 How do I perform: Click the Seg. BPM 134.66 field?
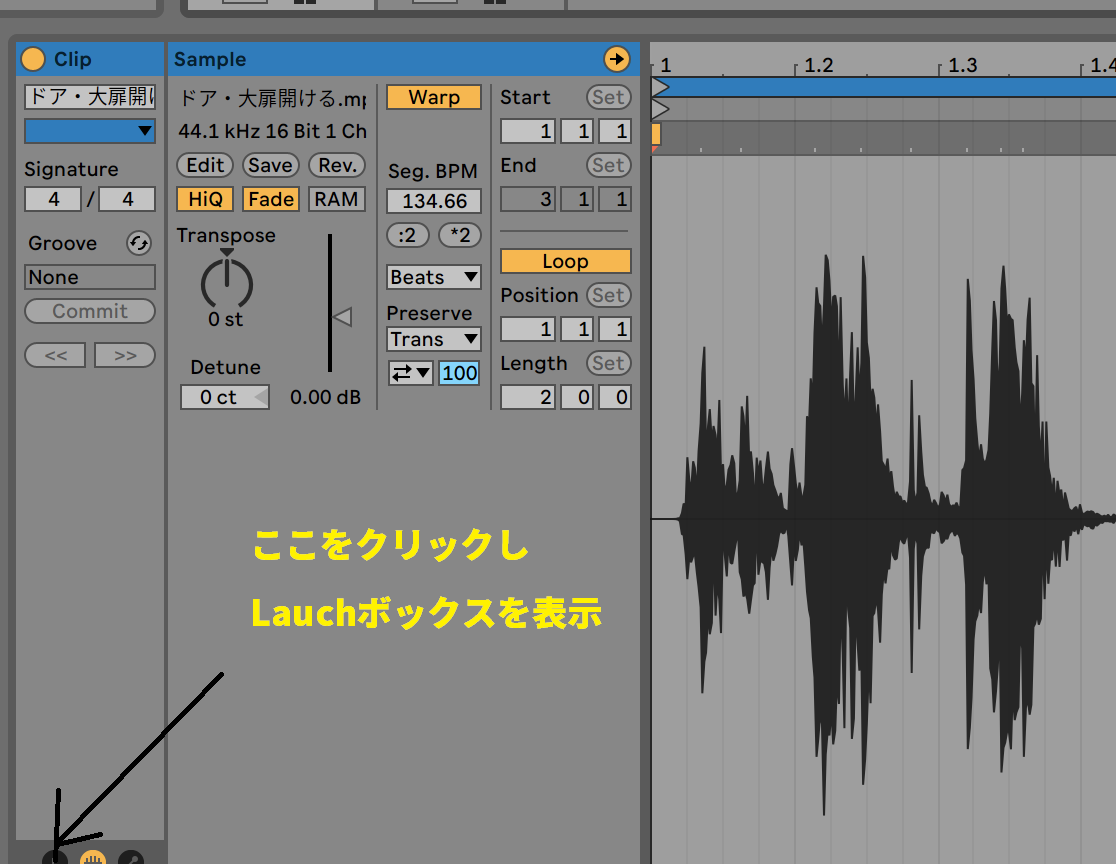pos(434,201)
